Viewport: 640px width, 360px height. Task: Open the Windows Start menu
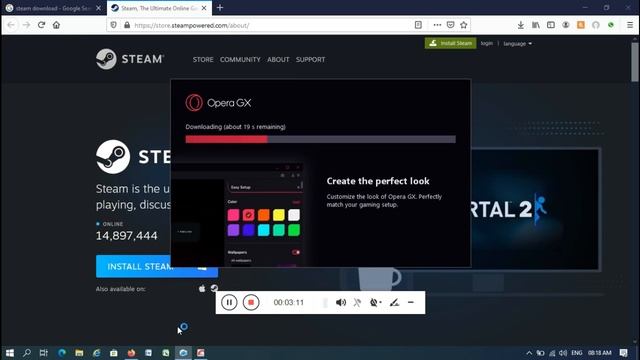(10, 353)
